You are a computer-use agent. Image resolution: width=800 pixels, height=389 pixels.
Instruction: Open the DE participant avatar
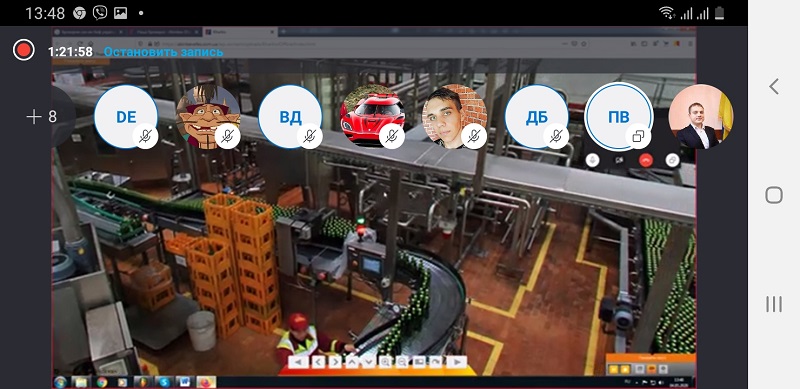click(126, 117)
